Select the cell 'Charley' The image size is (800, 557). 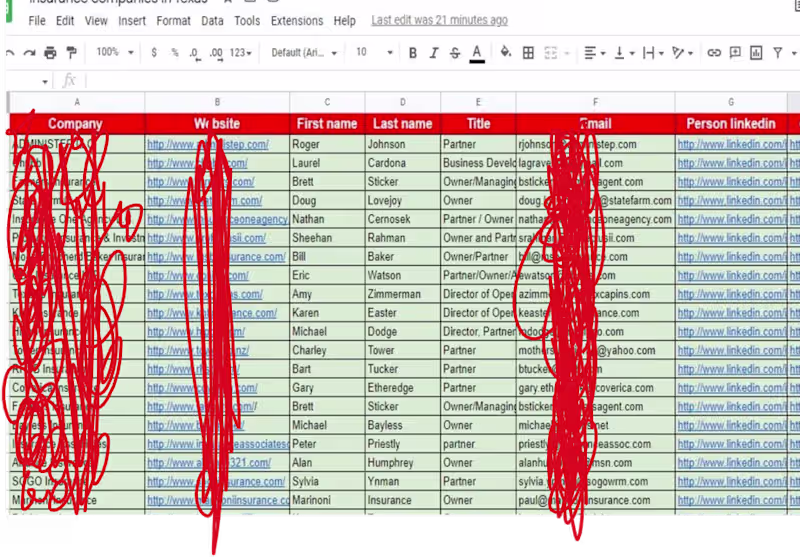[327, 350]
